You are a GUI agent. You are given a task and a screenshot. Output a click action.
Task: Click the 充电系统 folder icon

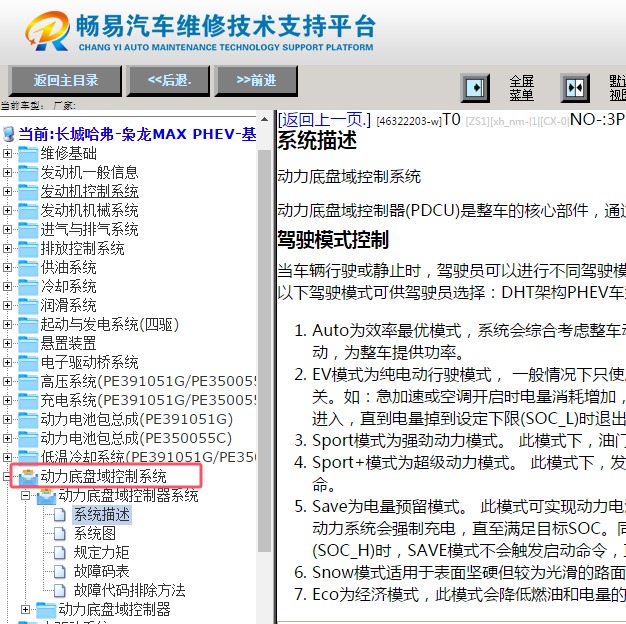tap(28, 401)
